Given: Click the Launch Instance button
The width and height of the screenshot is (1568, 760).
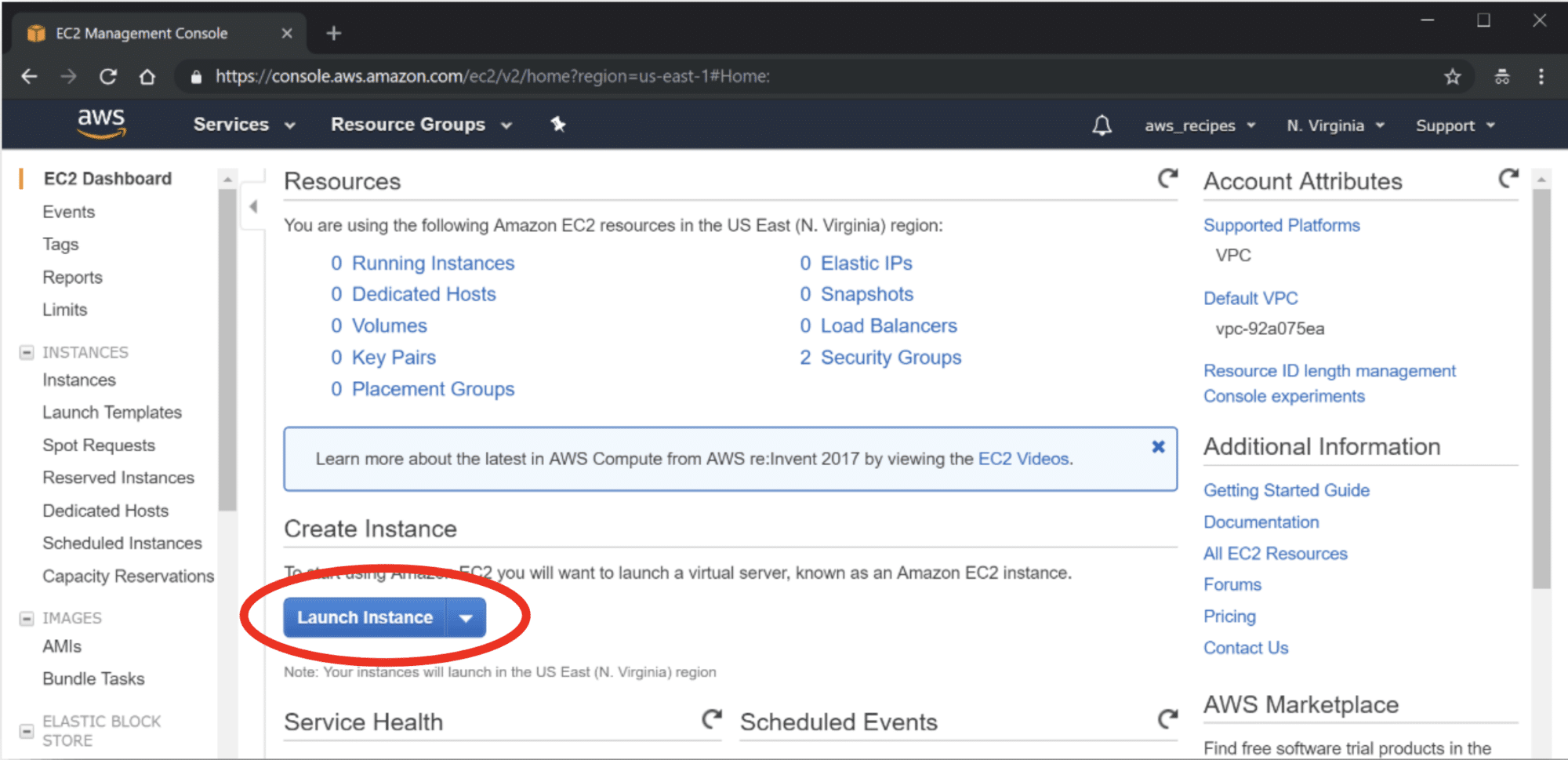Looking at the screenshot, I should (x=365, y=618).
